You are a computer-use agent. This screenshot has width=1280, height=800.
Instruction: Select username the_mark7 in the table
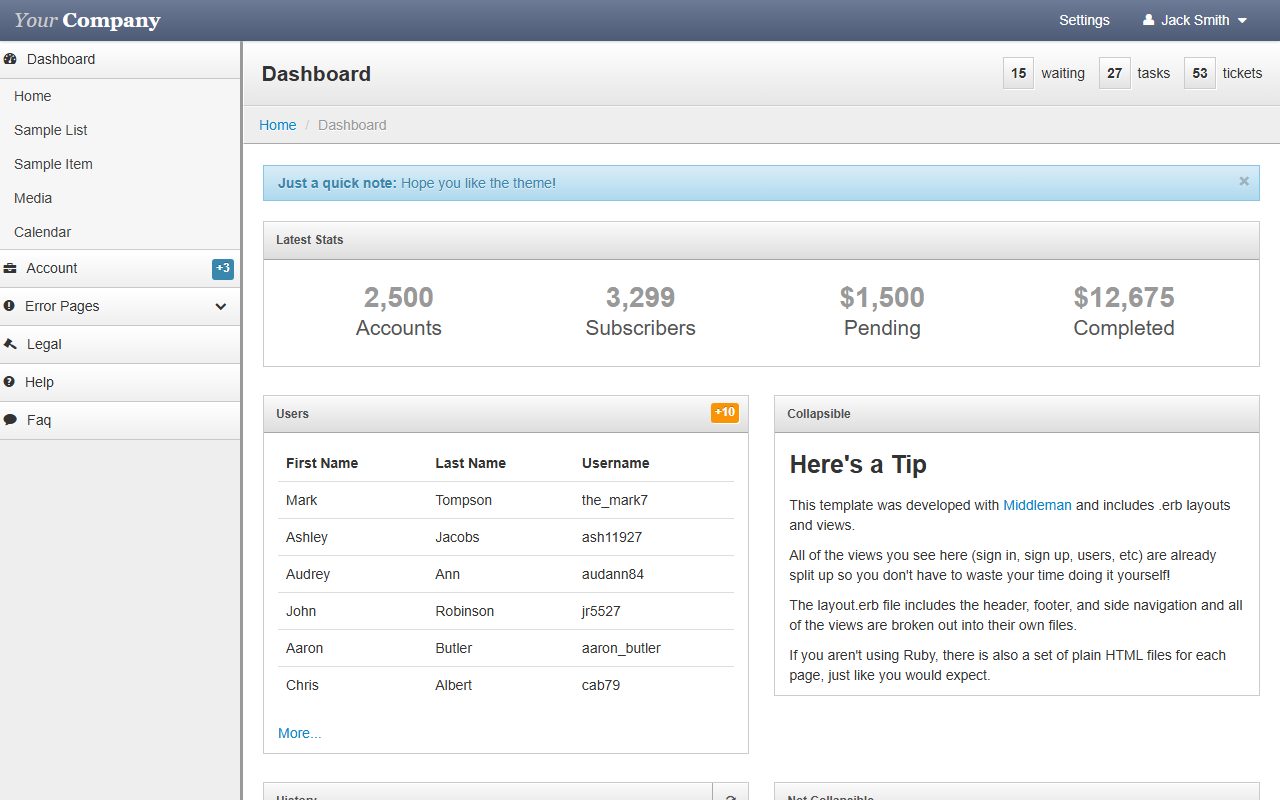(x=615, y=500)
